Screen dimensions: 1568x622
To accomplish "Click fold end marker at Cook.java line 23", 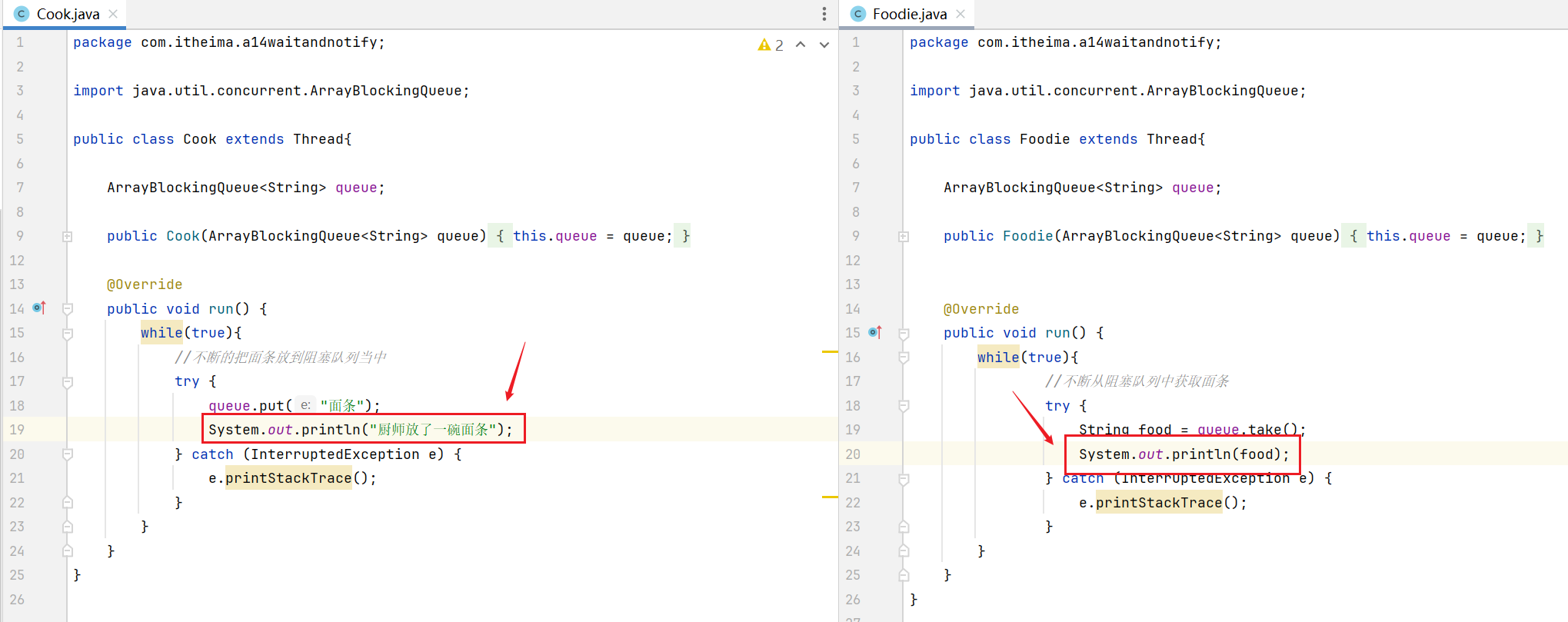I will coord(68,527).
